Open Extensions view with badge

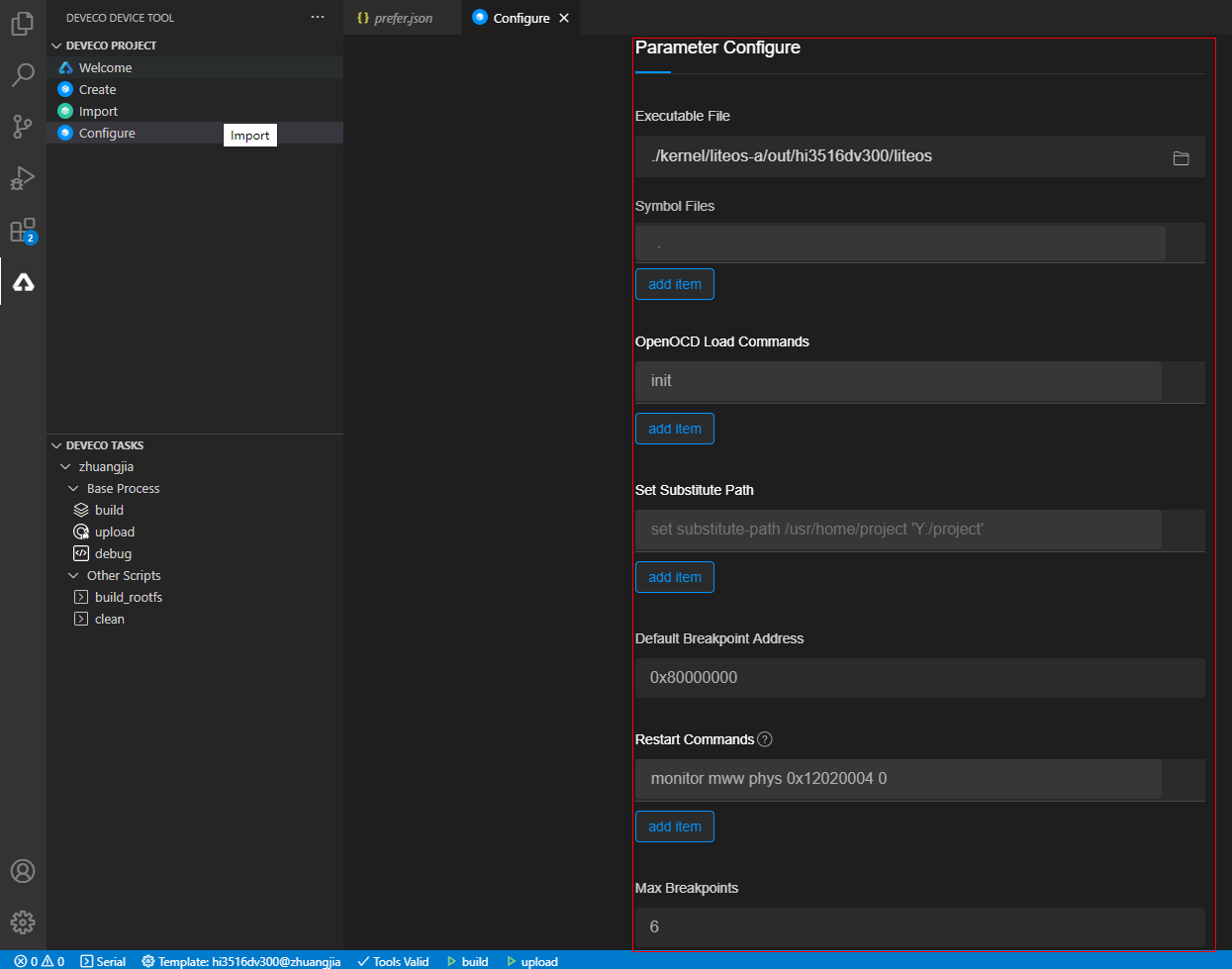(23, 231)
